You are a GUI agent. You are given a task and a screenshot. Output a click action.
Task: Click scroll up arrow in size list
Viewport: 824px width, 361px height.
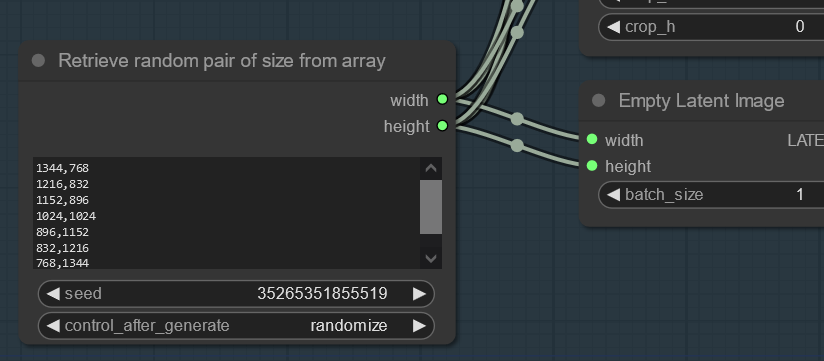[431, 168]
